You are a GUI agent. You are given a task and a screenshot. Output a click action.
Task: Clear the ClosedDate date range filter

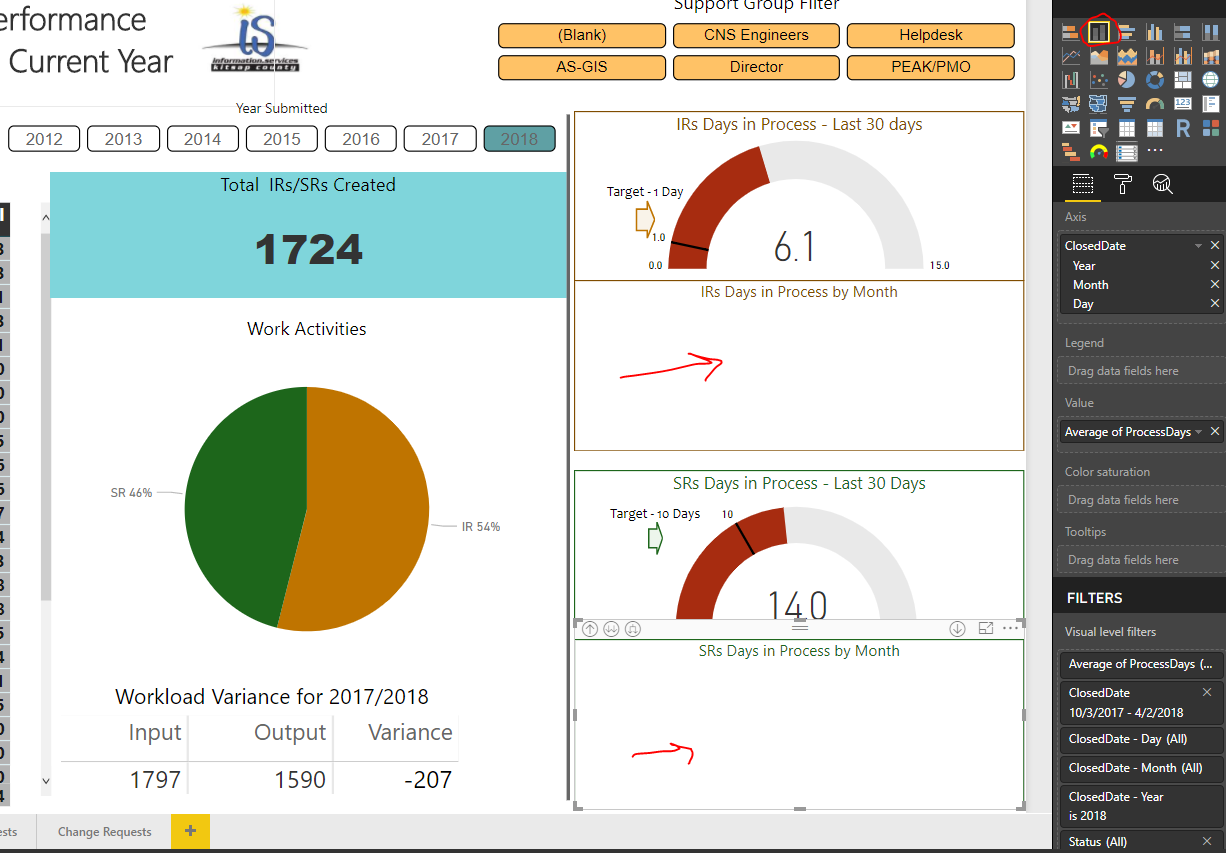[1207, 692]
